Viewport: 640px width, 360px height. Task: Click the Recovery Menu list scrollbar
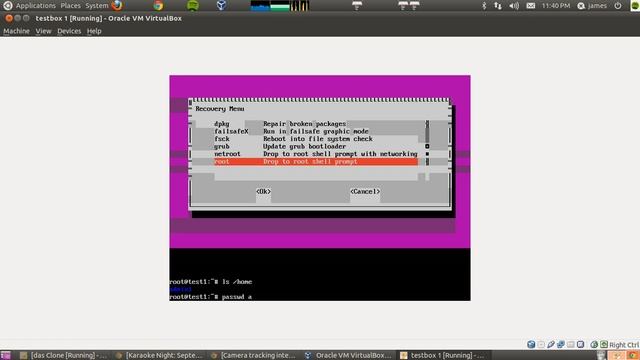coord(427,143)
